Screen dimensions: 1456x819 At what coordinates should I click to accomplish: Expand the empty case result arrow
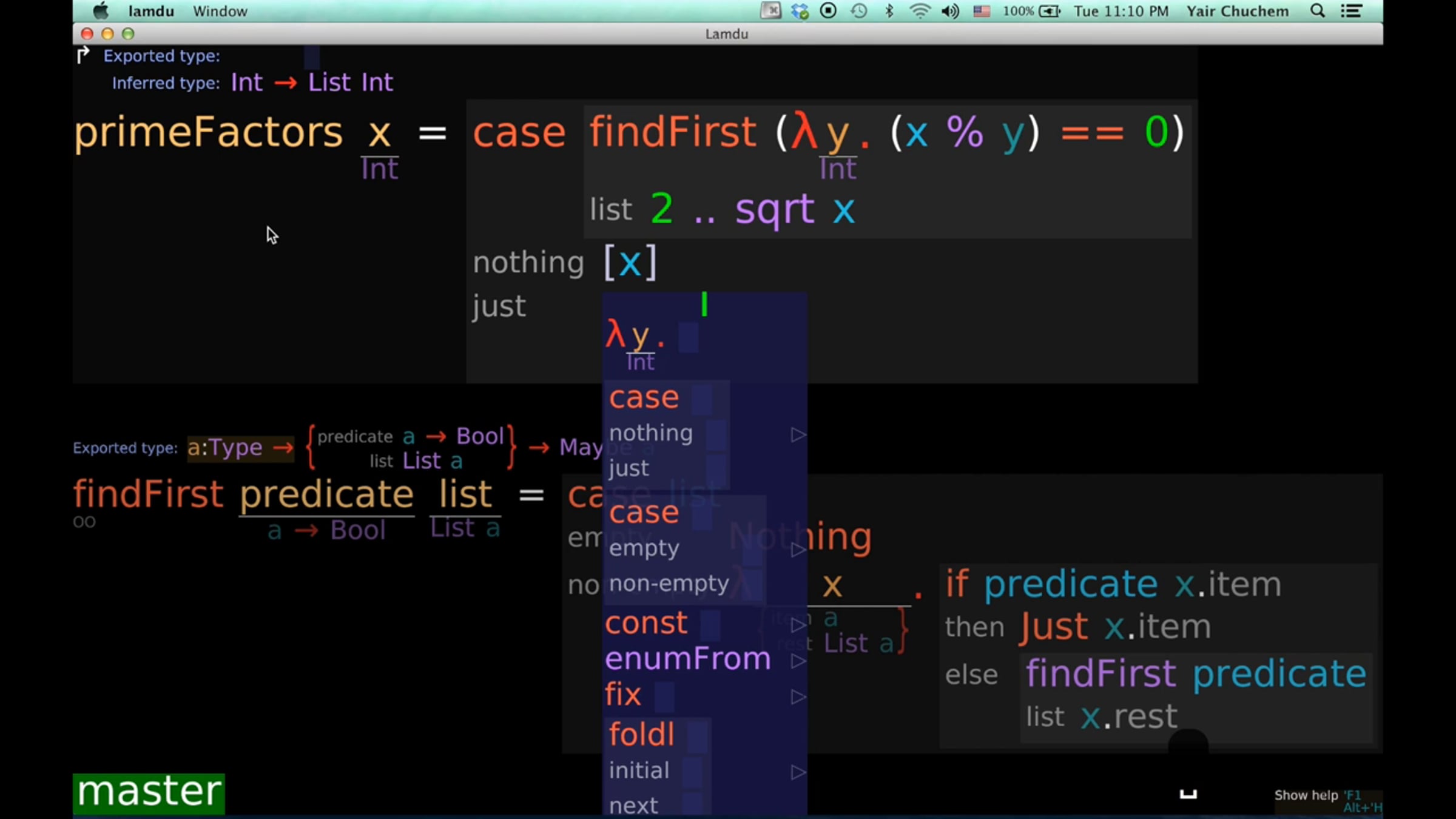click(x=798, y=550)
